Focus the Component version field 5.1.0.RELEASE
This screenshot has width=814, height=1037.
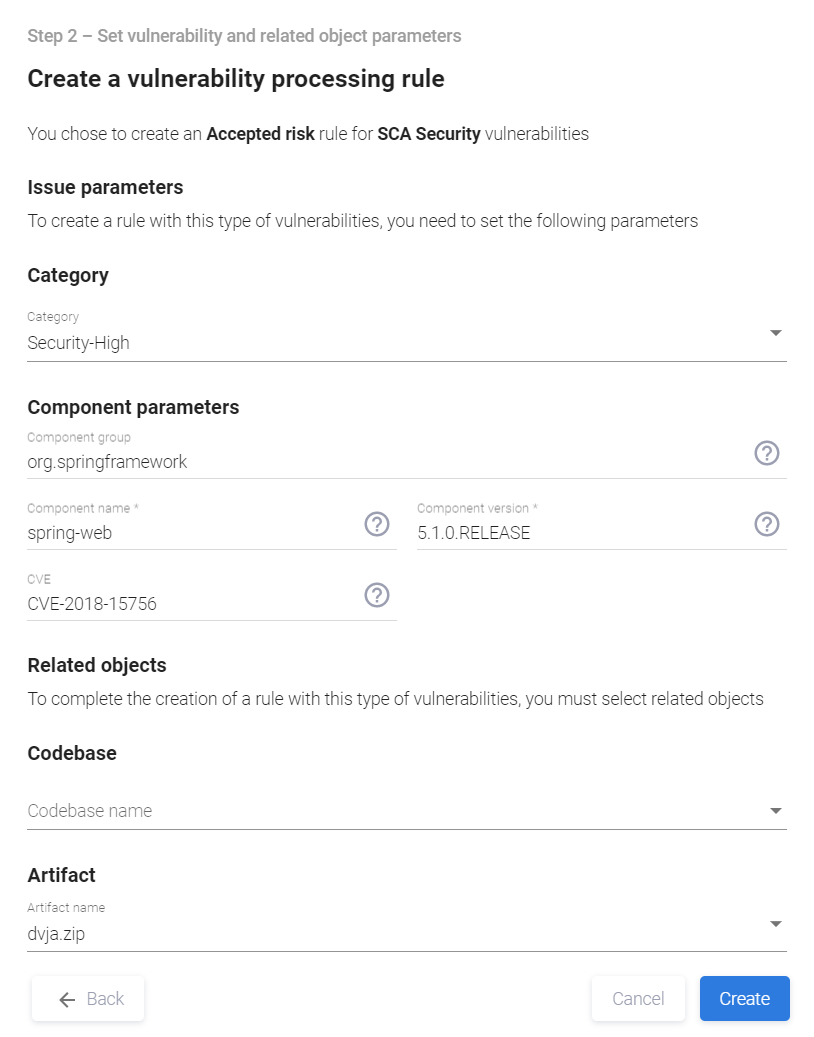474,533
